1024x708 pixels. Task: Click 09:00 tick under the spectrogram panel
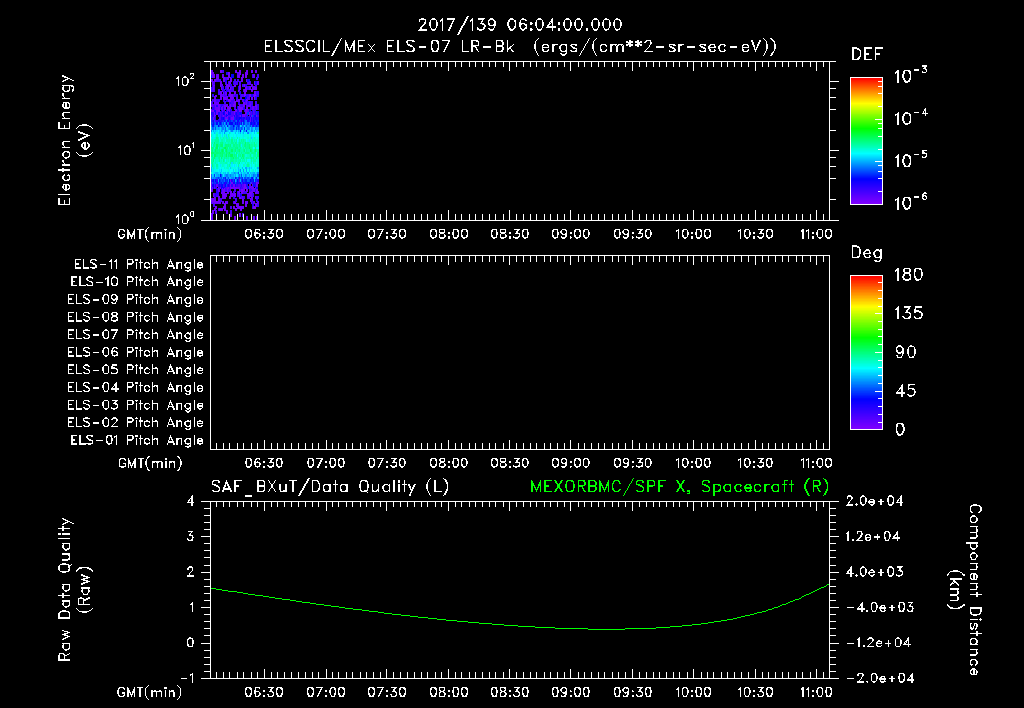(x=571, y=234)
